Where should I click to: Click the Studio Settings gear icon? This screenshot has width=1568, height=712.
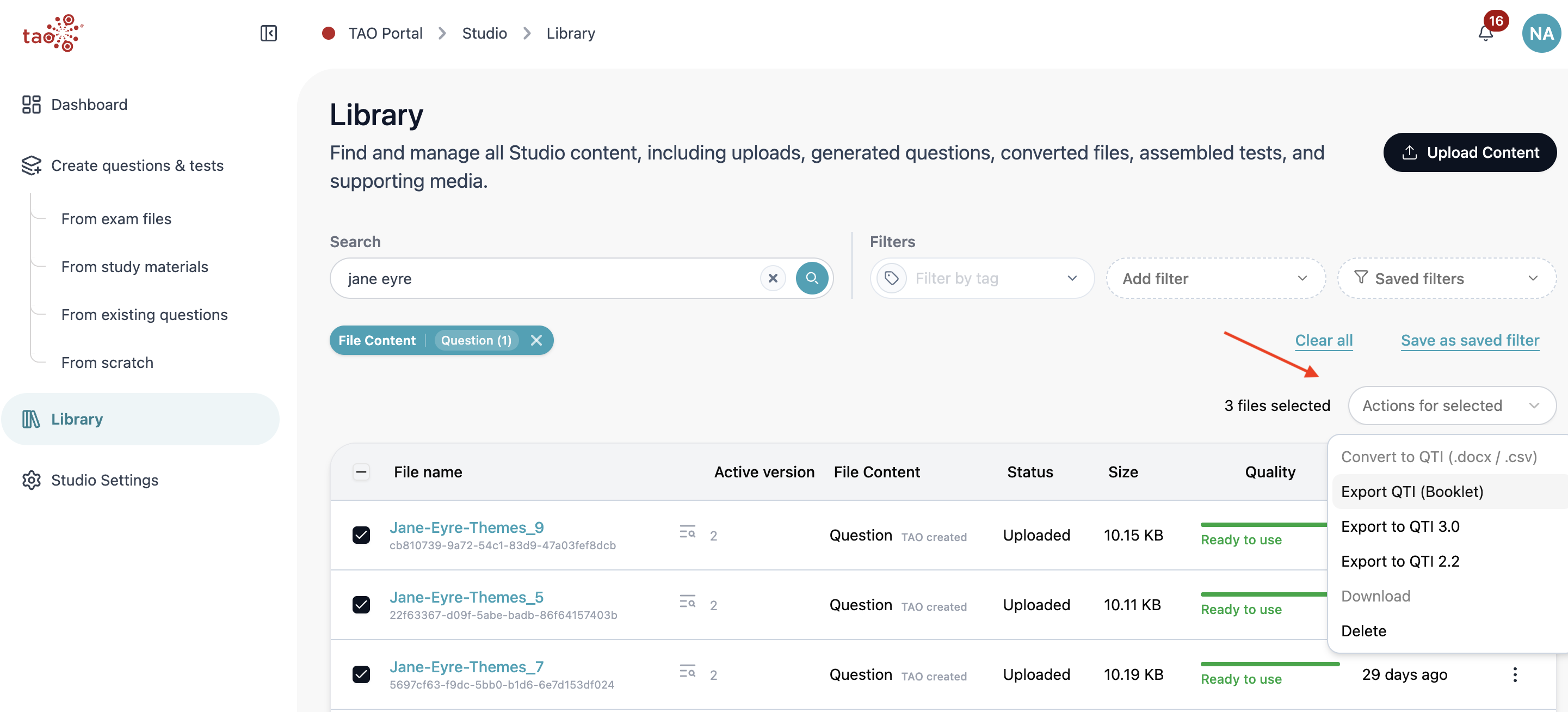(31, 480)
